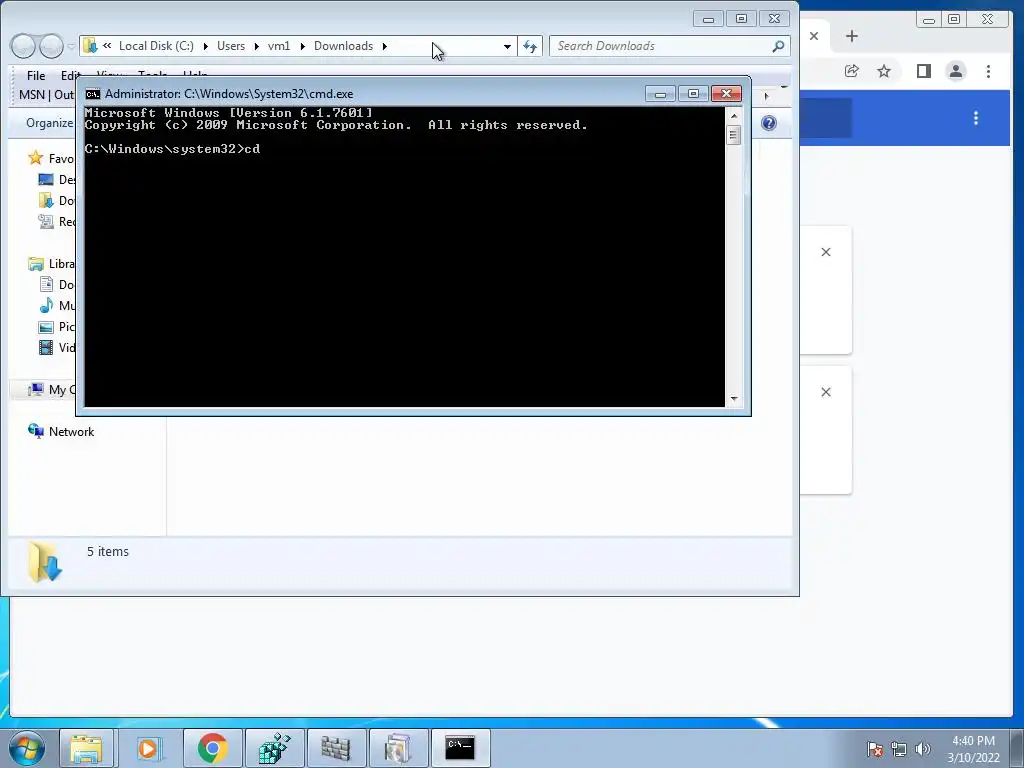Dismiss the lower card in Chrome page
The image size is (1024, 768).
pyautogui.click(x=825, y=392)
